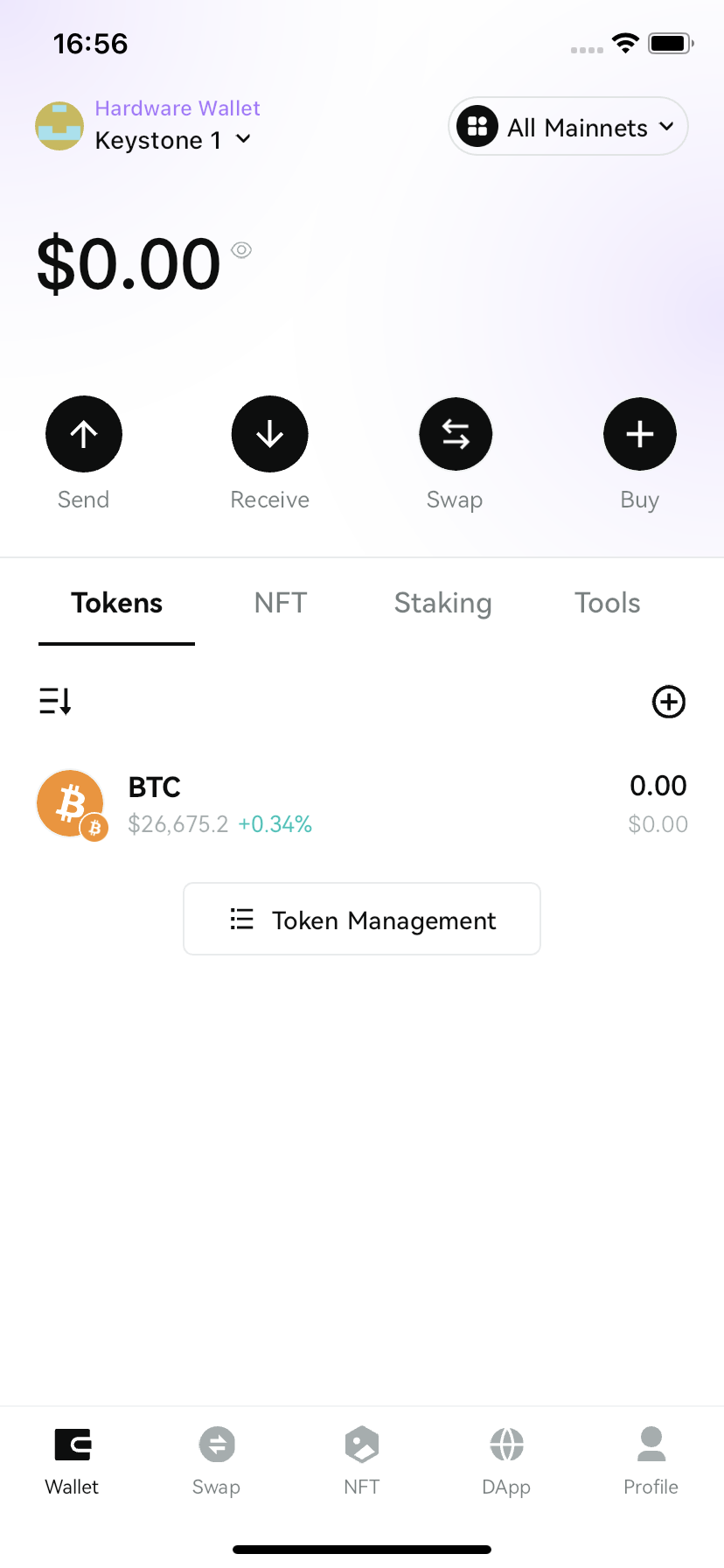Tap the Keystone wallet avatar

pyautogui.click(x=59, y=126)
